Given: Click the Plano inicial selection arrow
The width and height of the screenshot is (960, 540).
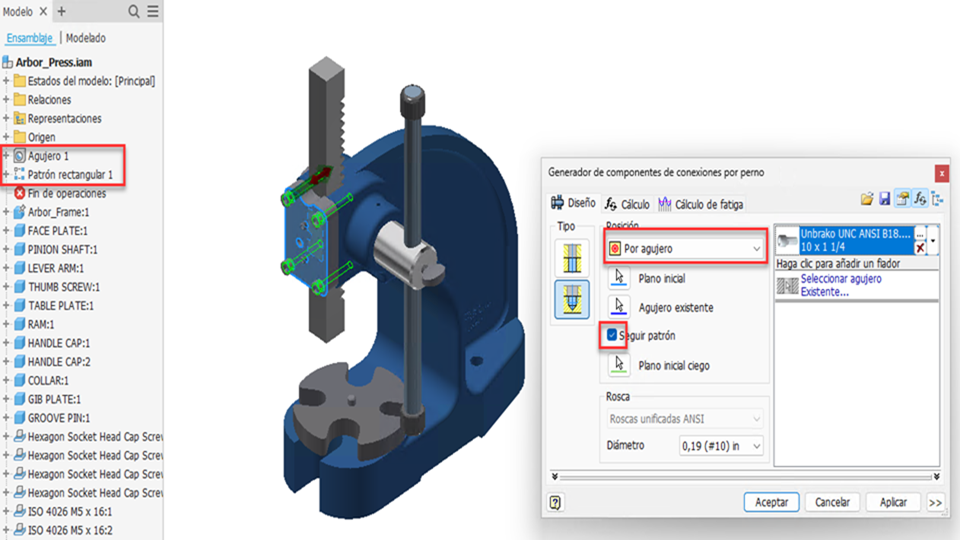Looking at the screenshot, I should point(619,278).
